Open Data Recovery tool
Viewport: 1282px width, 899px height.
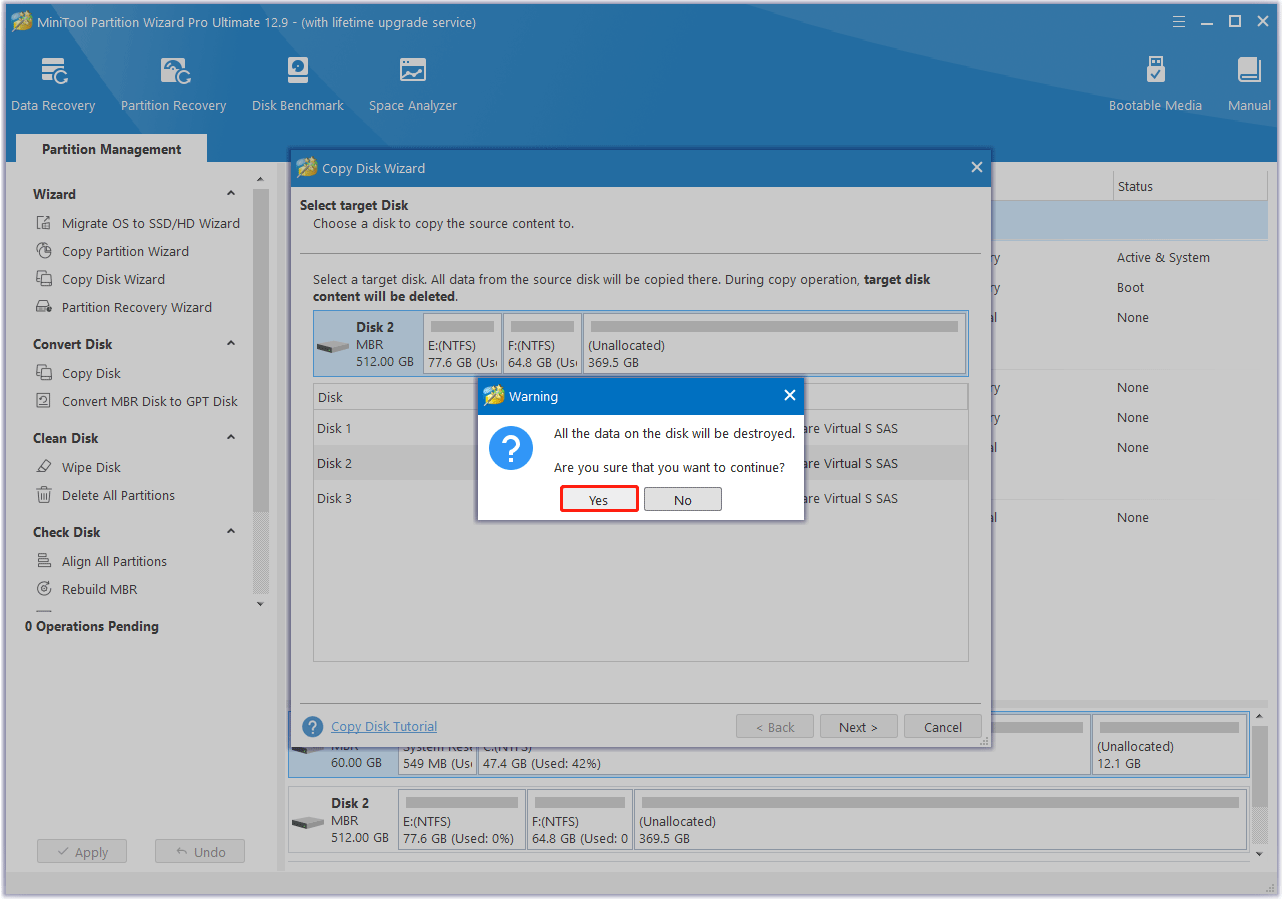point(53,84)
